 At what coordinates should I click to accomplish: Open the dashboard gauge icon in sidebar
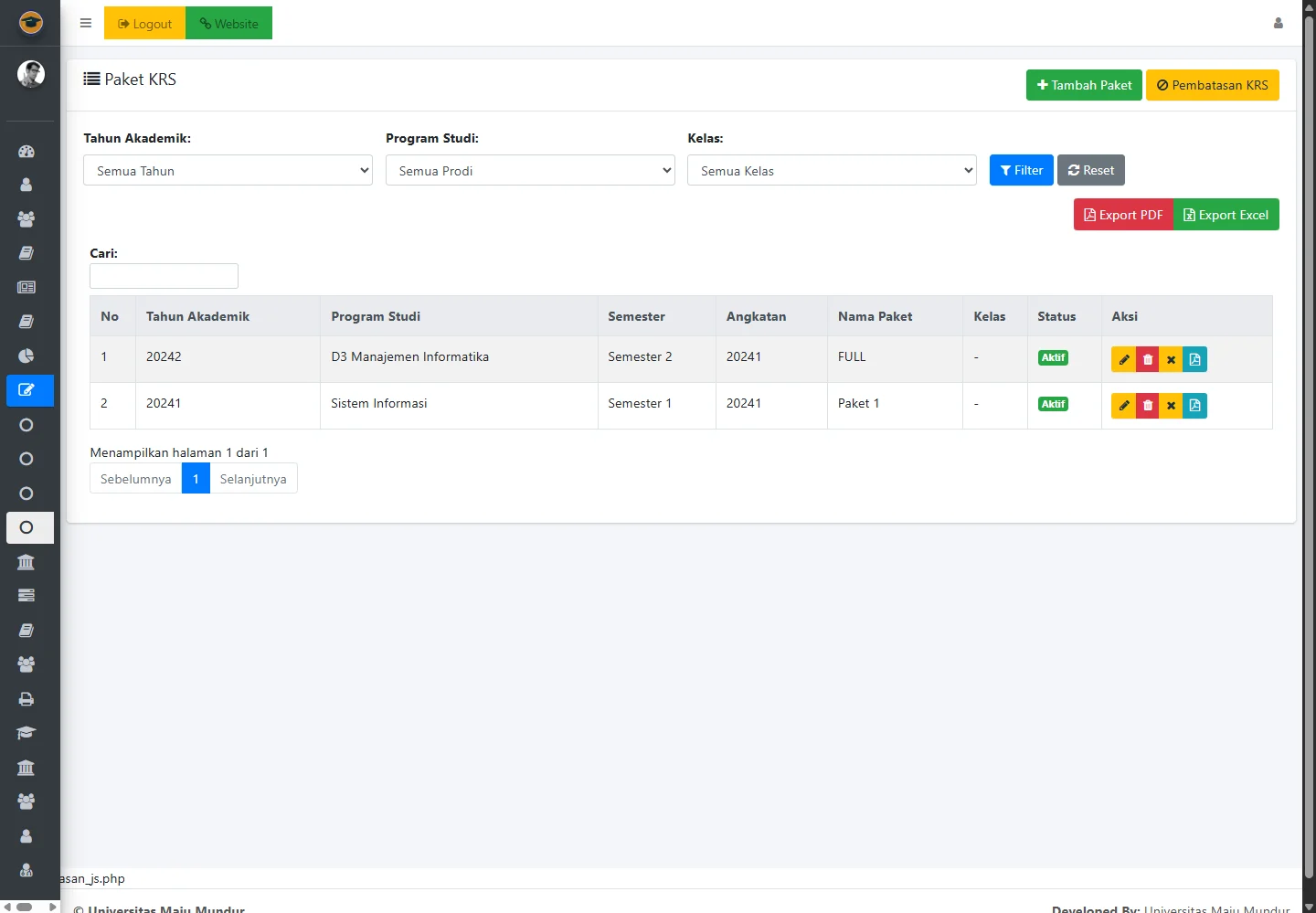(27, 152)
